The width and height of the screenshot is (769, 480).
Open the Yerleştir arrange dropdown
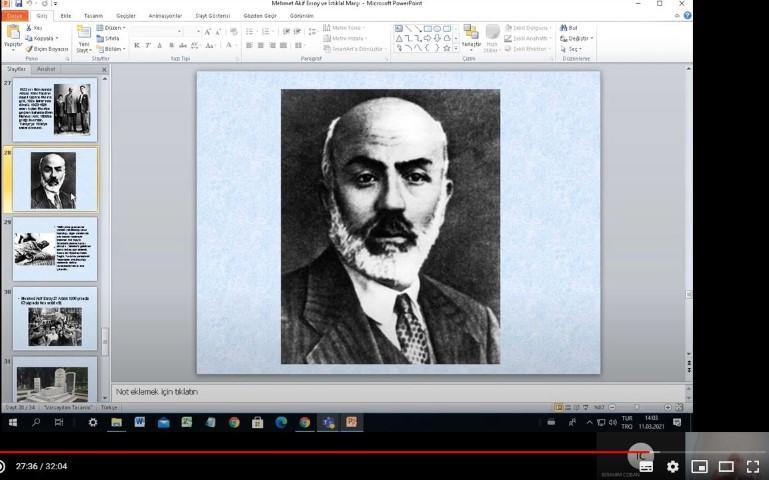[471, 37]
